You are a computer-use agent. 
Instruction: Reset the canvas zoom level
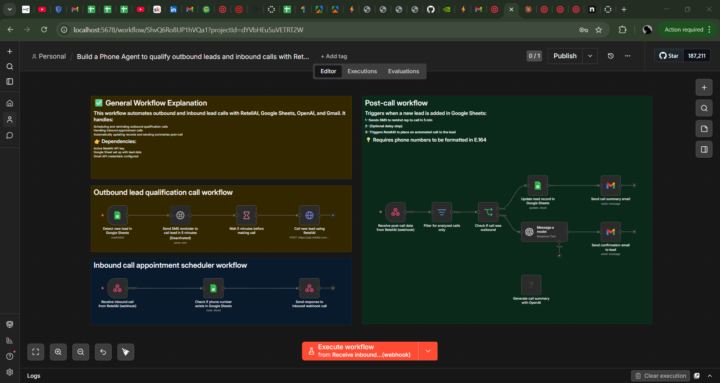point(103,352)
